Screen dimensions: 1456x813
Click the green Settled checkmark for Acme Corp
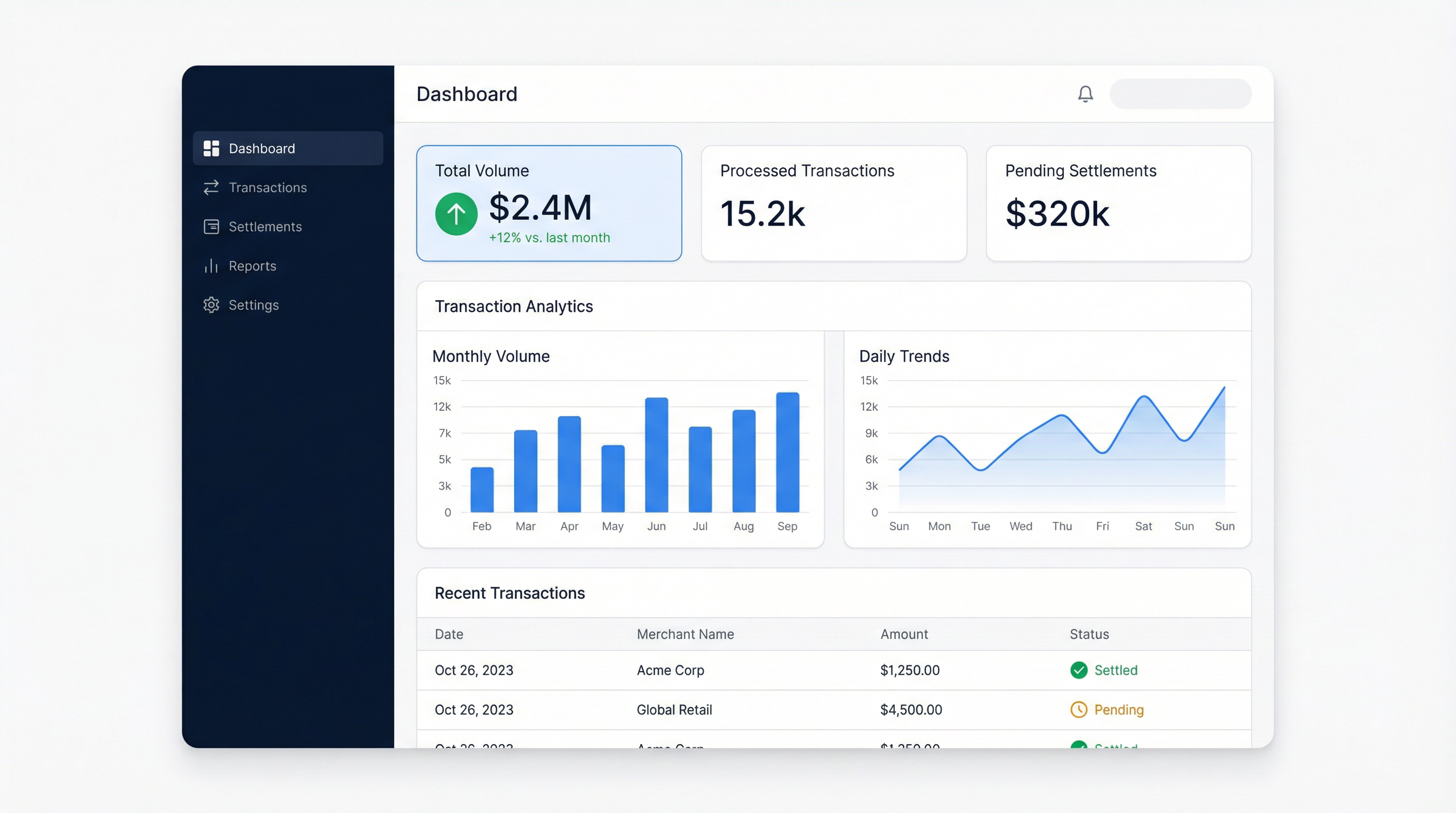(x=1079, y=671)
